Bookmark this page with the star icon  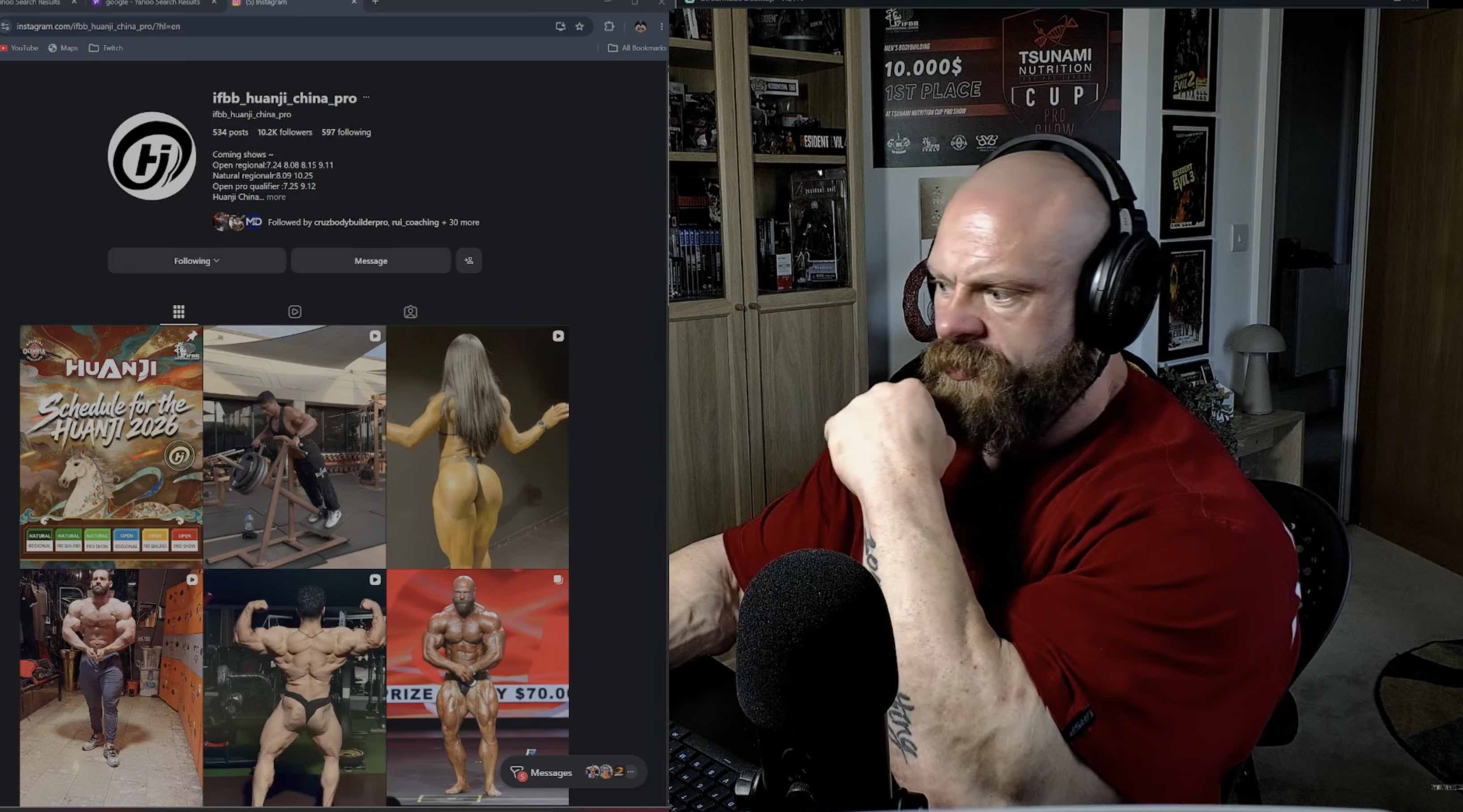[x=579, y=26]
